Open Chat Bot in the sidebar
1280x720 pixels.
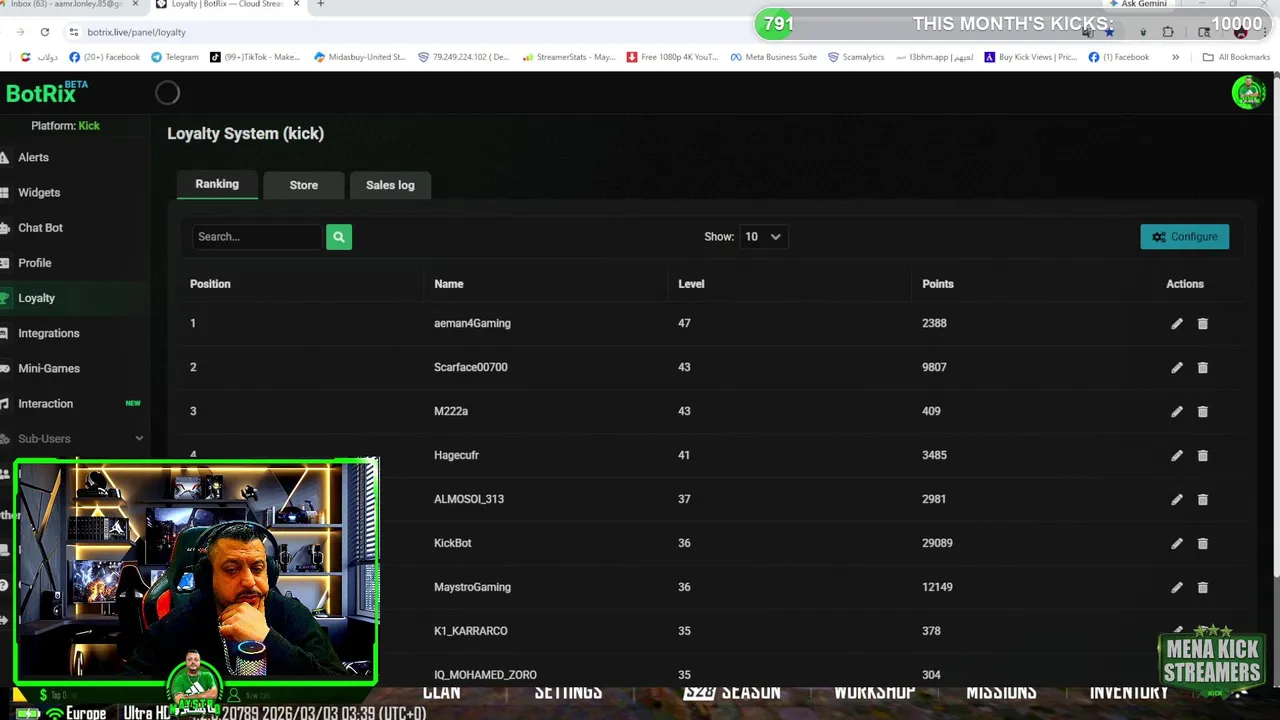75,228
